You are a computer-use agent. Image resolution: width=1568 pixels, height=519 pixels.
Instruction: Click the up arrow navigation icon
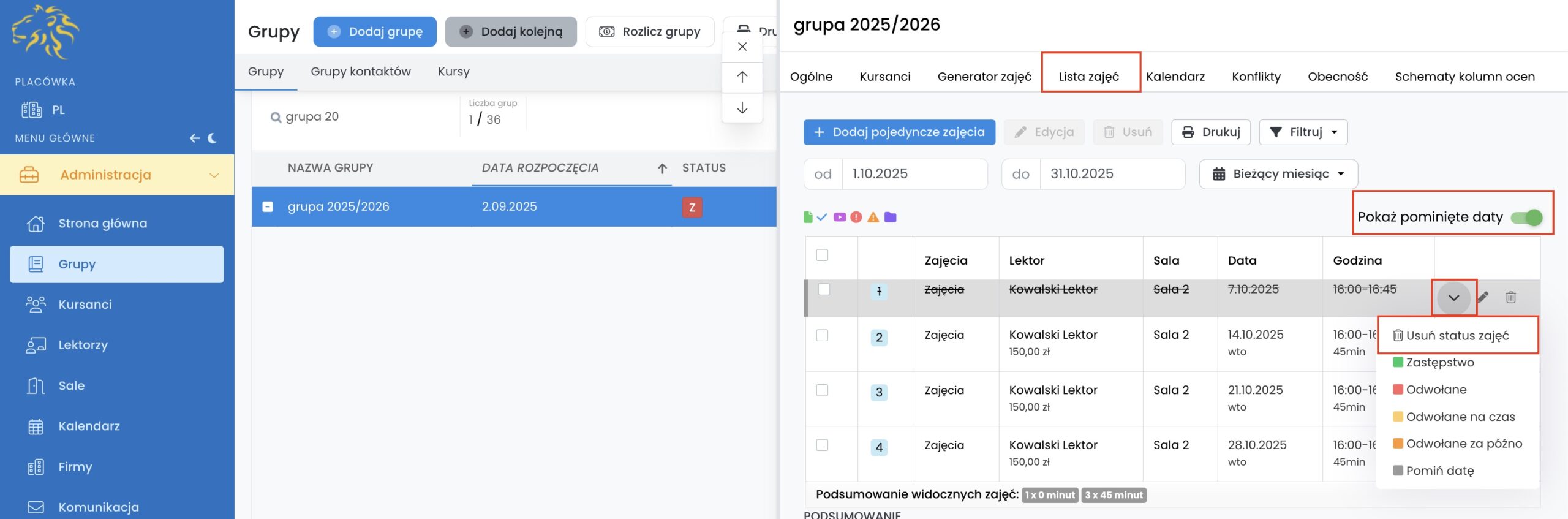tap(742, 77)
